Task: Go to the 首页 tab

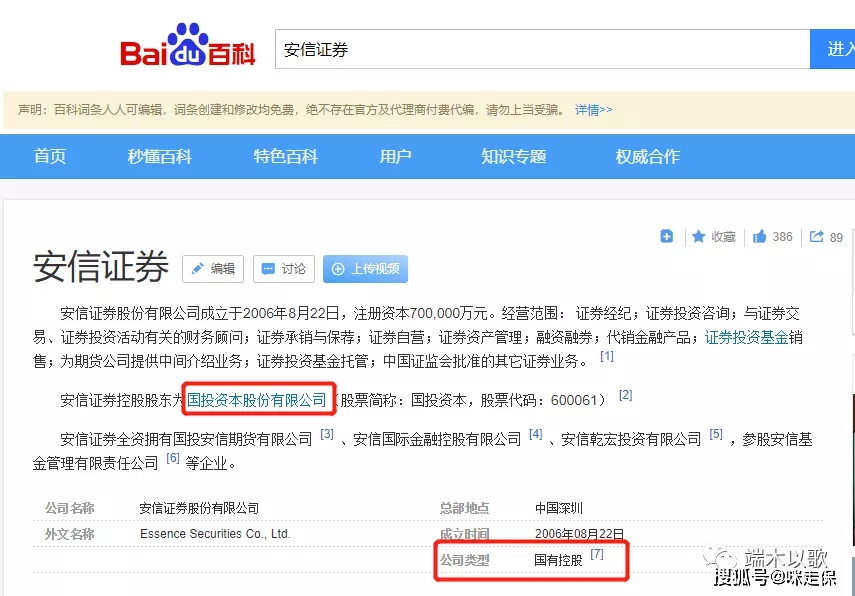Action: coord(50,156)
